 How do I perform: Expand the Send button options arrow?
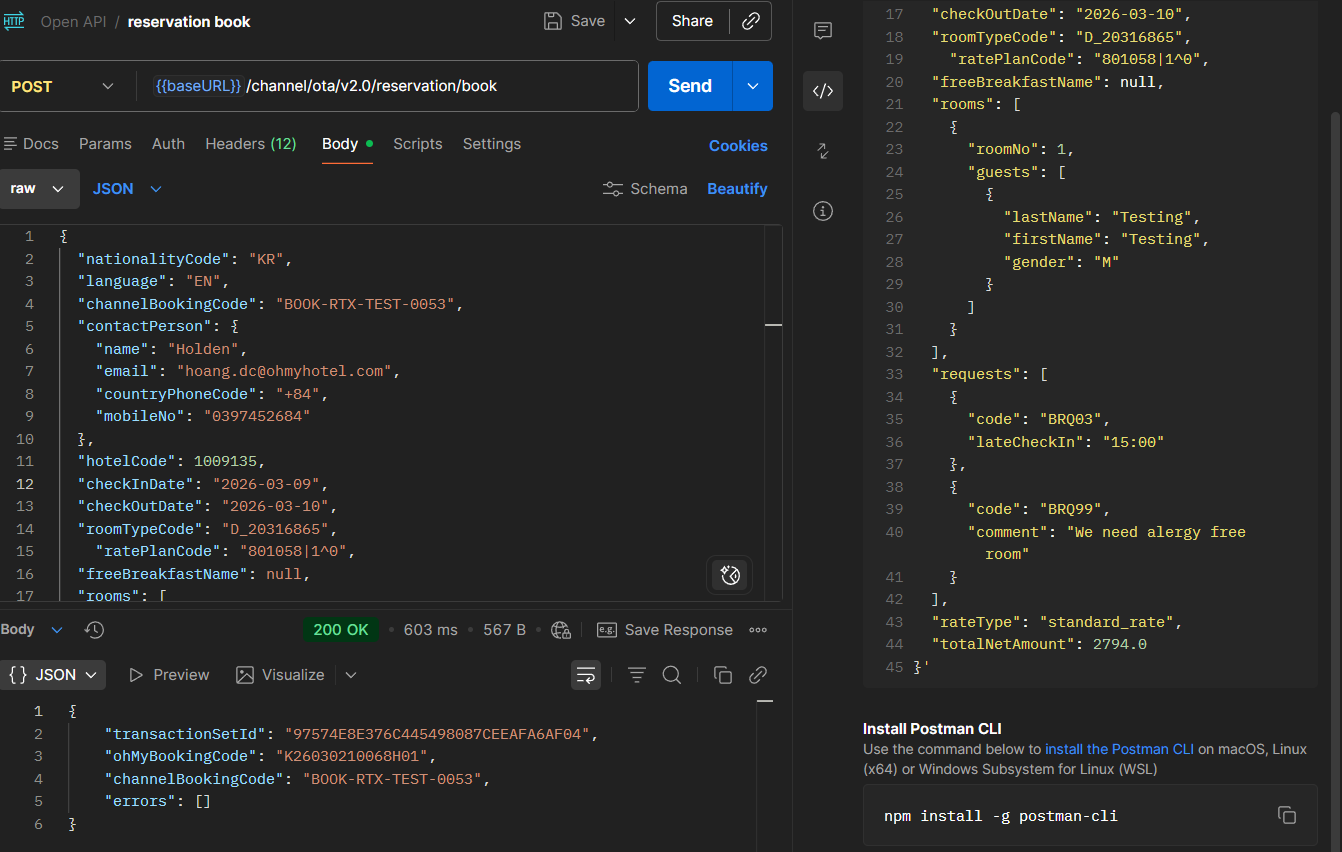[752, 86]
